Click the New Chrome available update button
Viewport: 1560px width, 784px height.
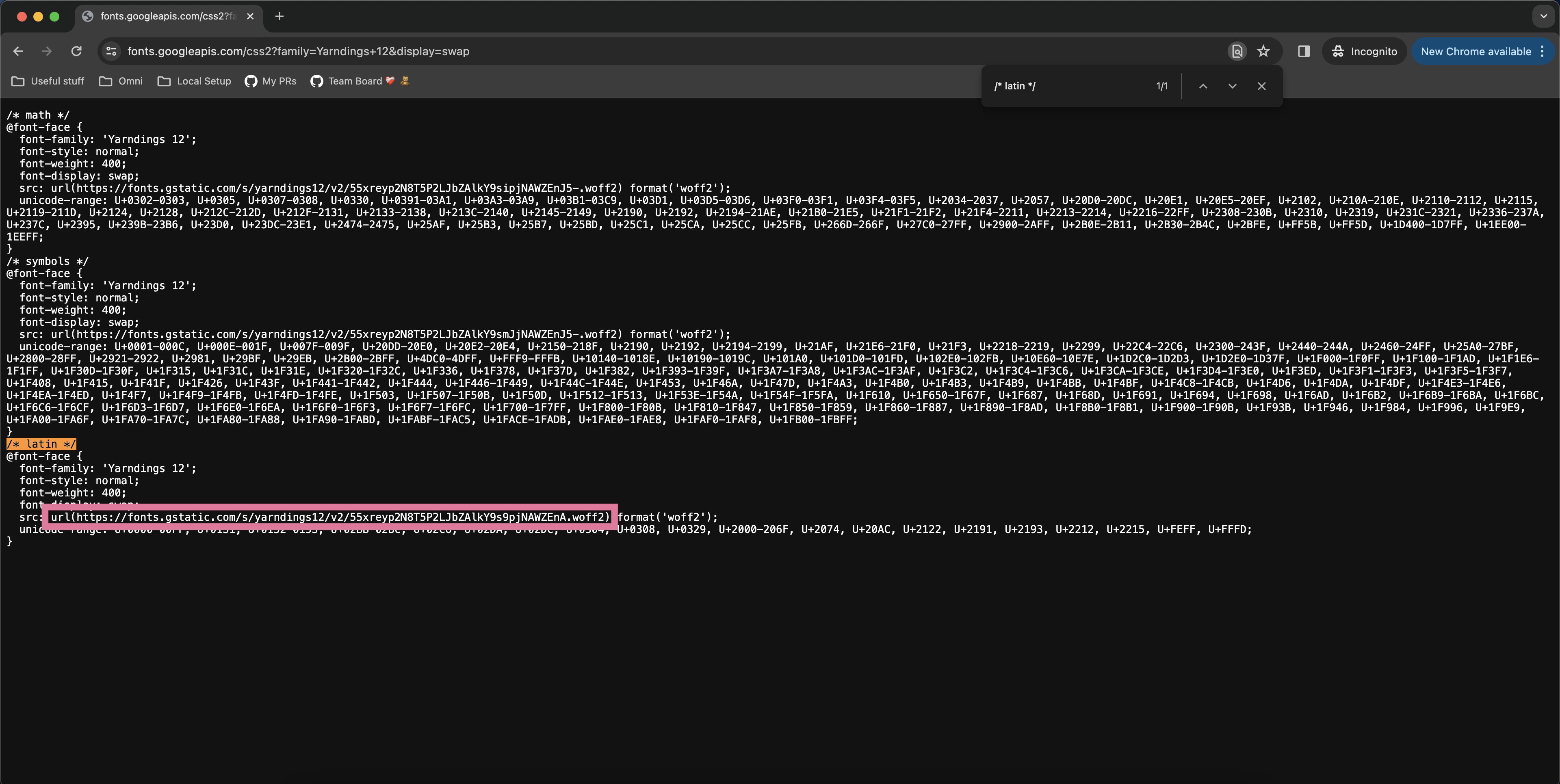pos(1475,52)
